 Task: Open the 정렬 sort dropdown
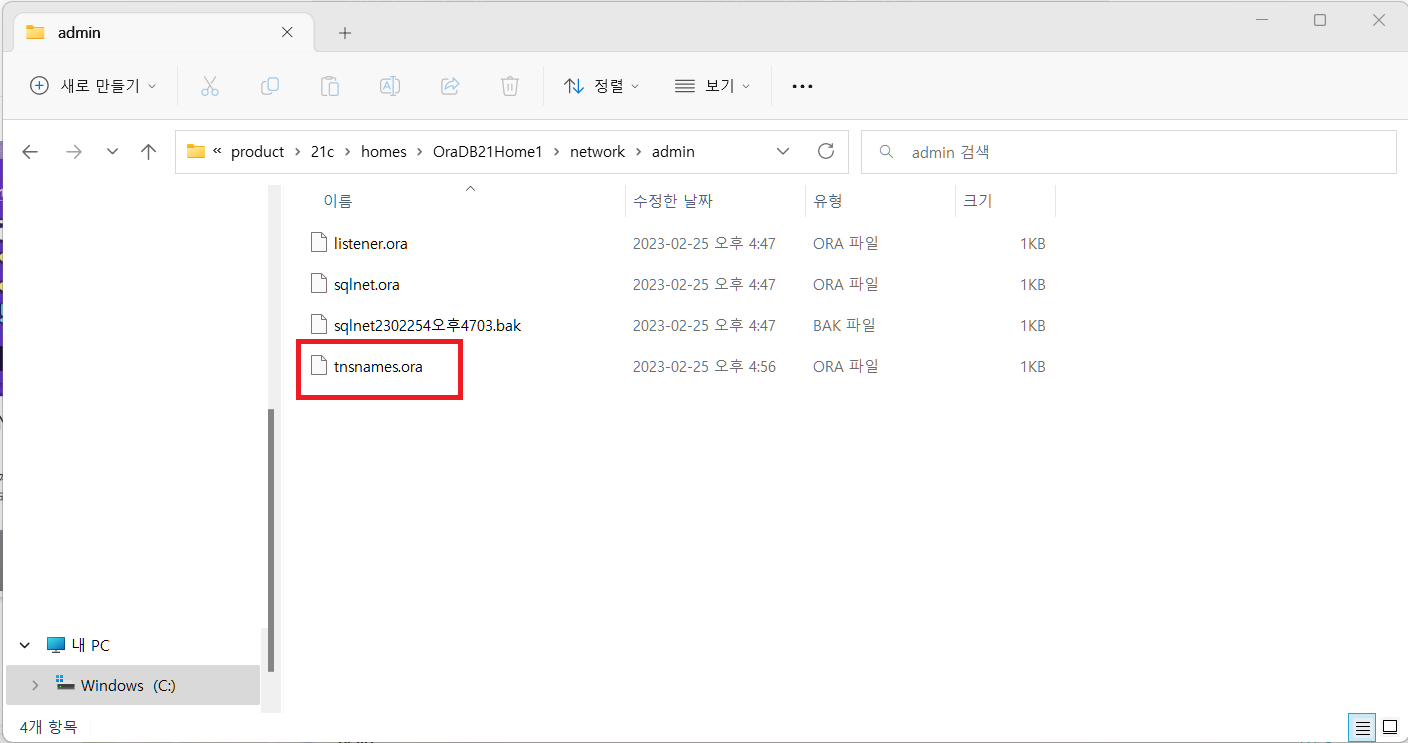click(602, 86)
